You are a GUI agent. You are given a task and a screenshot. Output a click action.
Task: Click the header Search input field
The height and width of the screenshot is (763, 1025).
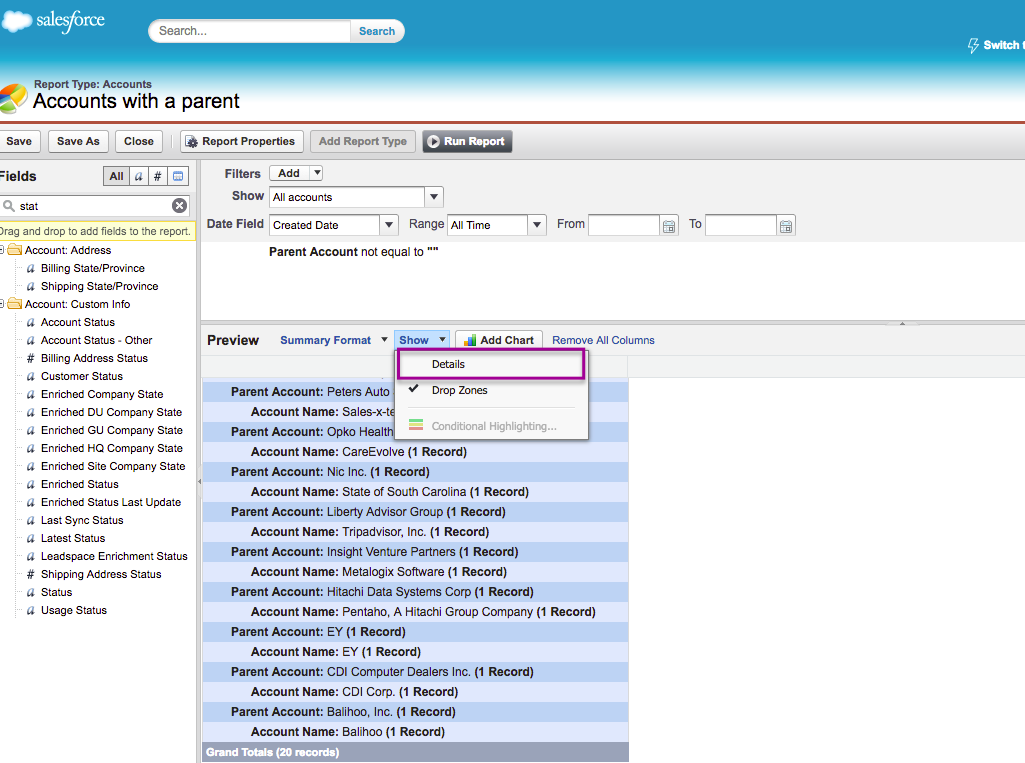252,31
